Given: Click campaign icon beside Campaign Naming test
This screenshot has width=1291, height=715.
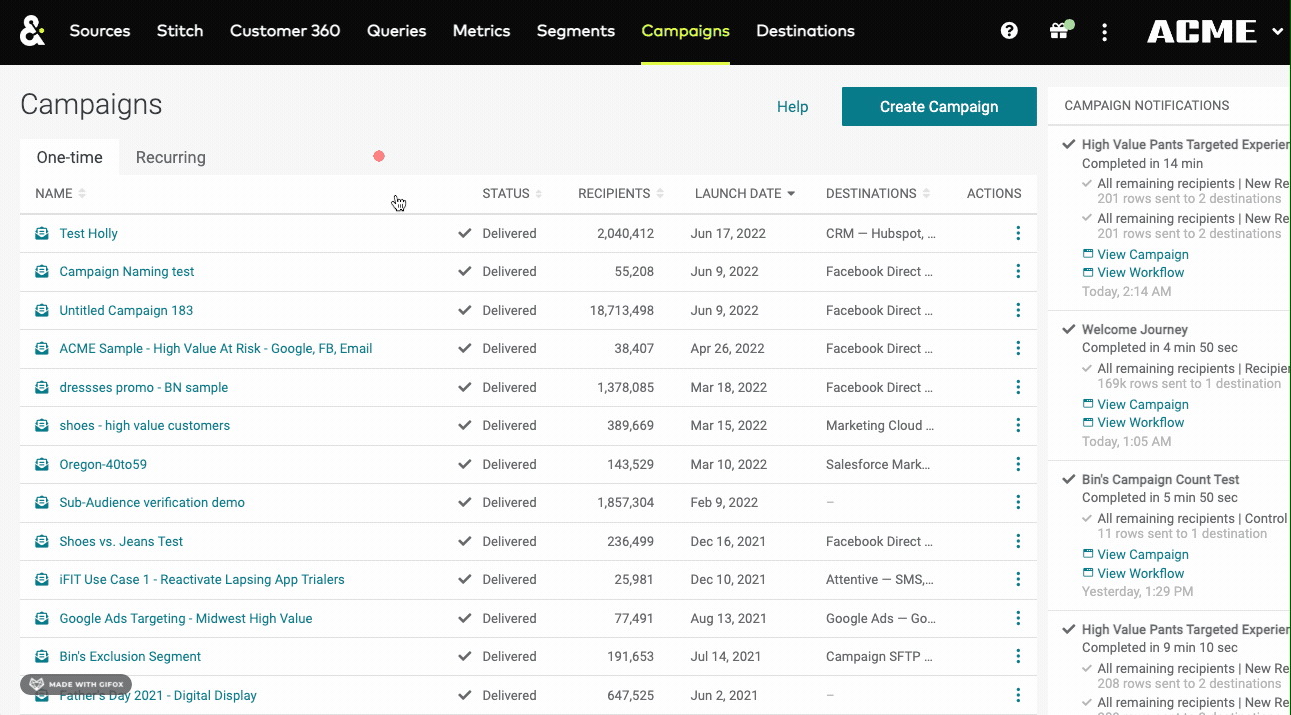Looking at the screenshot, I should click(x=42, y=271).
